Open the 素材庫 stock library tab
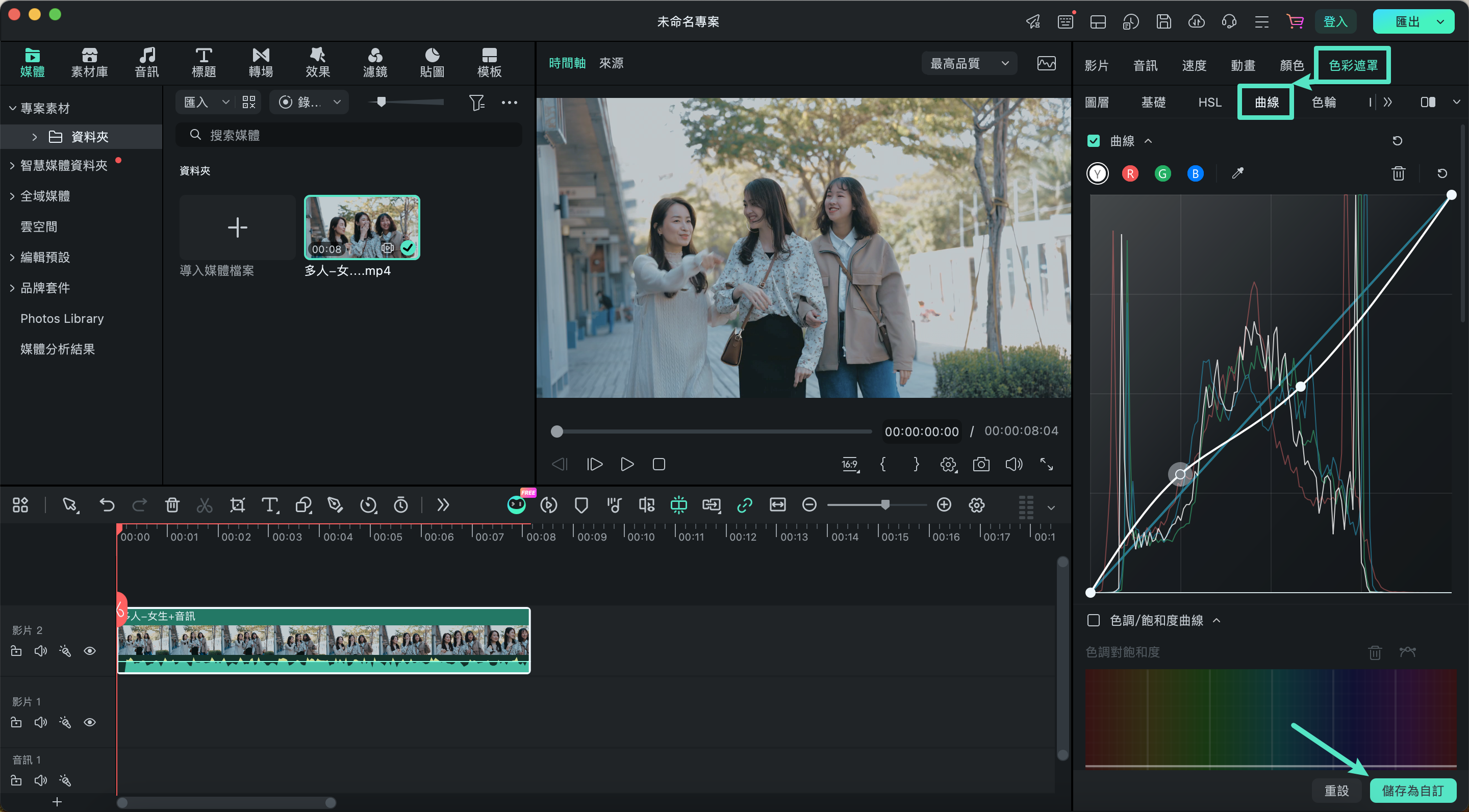The width and height of the screenshot is (1469, 812). coord(89,62)
